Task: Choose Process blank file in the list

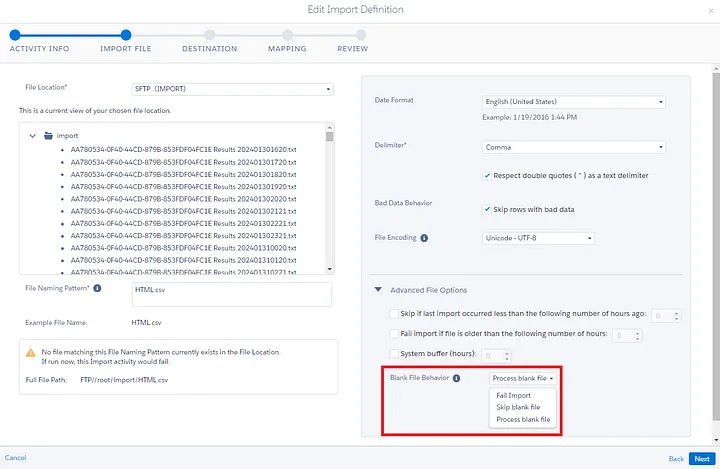Action: pos(523,419)
